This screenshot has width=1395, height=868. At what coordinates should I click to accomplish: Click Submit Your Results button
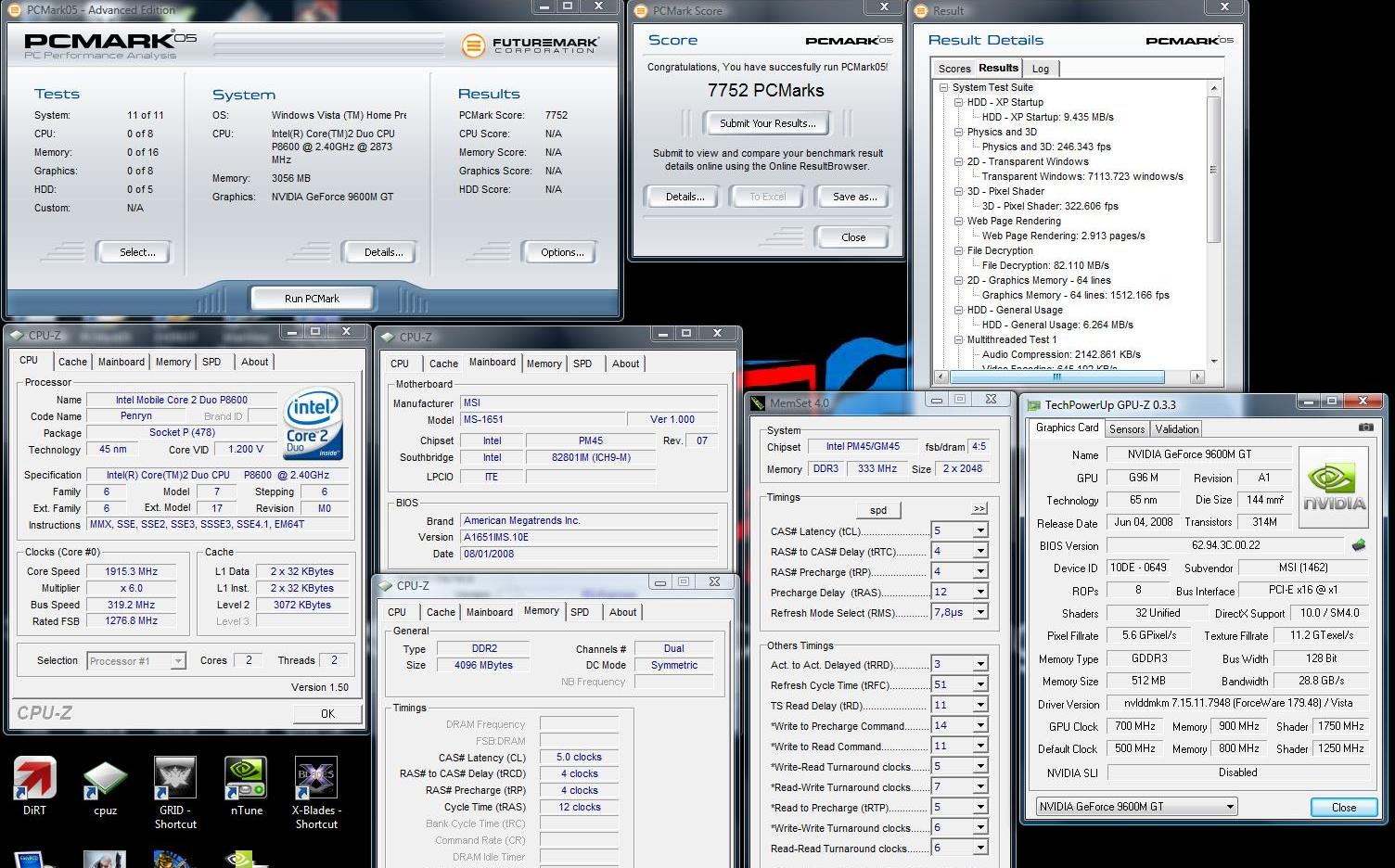tap(768, 123)
